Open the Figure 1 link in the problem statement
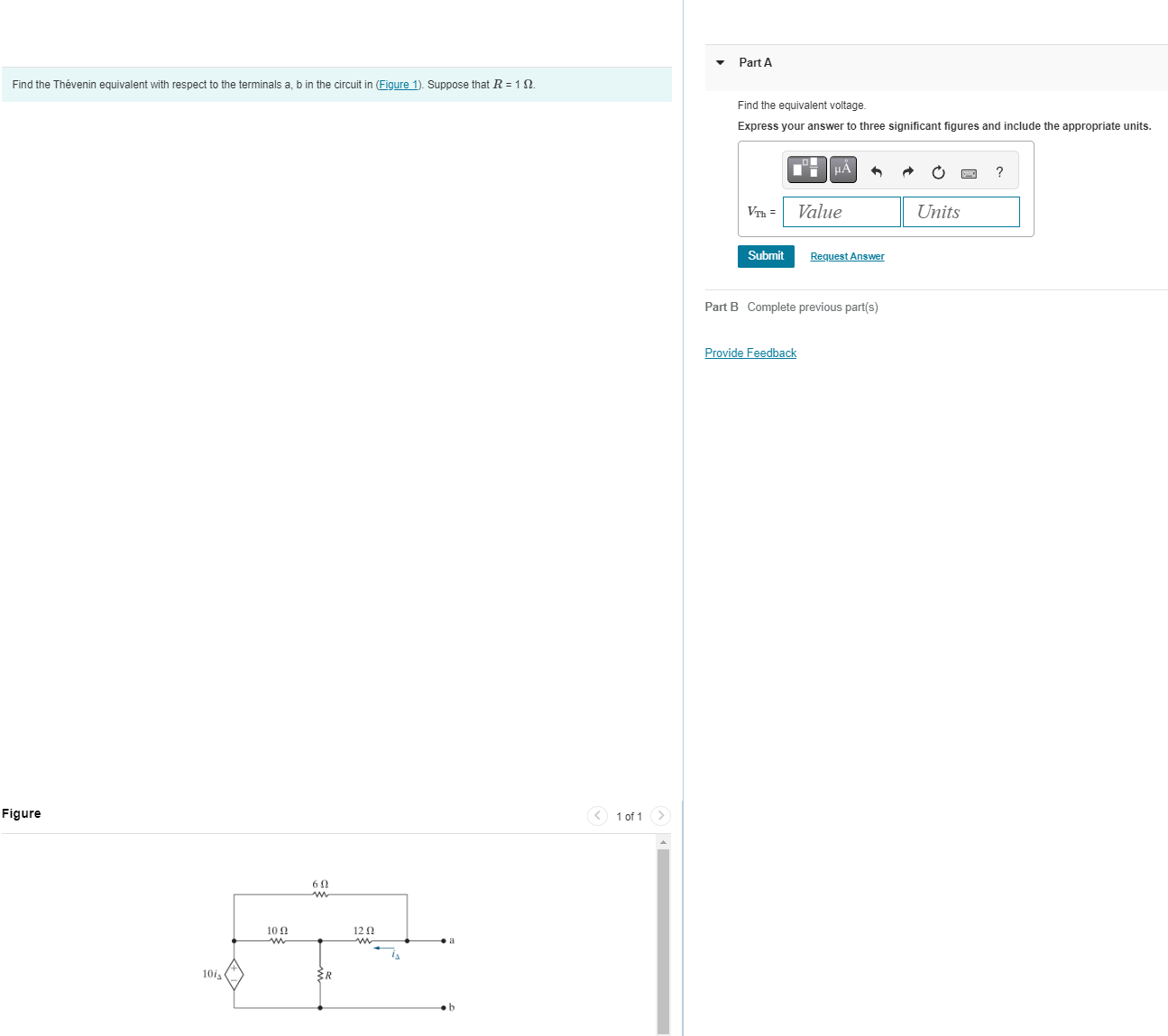This screenshot has height=1036, width=1168. click(x=398, y=84)
